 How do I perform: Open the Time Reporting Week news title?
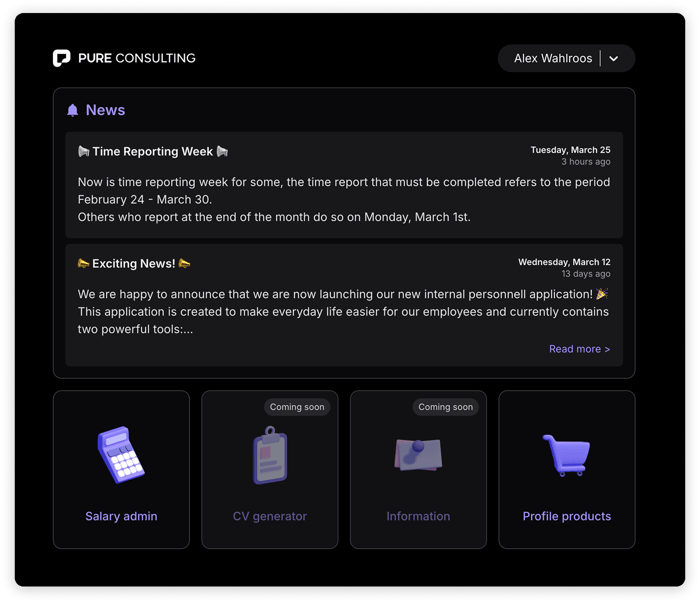(x=153, y=152)
